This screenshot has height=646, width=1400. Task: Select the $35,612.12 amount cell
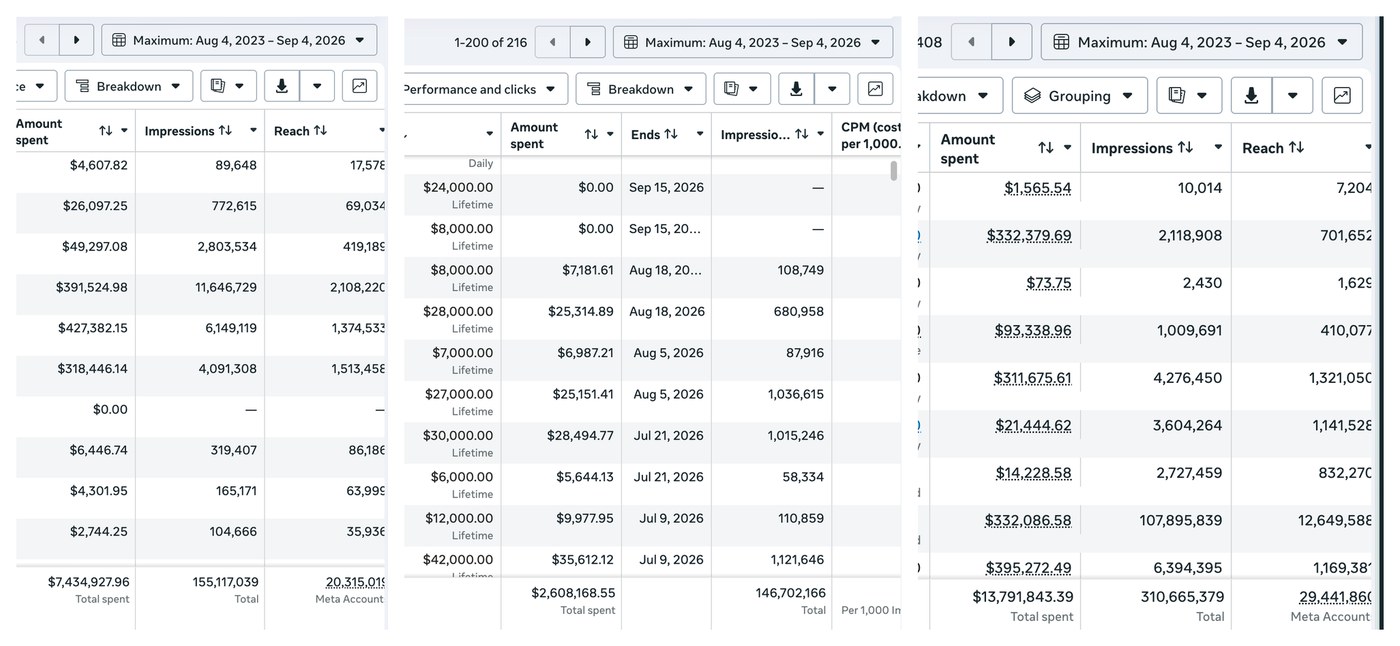click(x=583, y=560)
